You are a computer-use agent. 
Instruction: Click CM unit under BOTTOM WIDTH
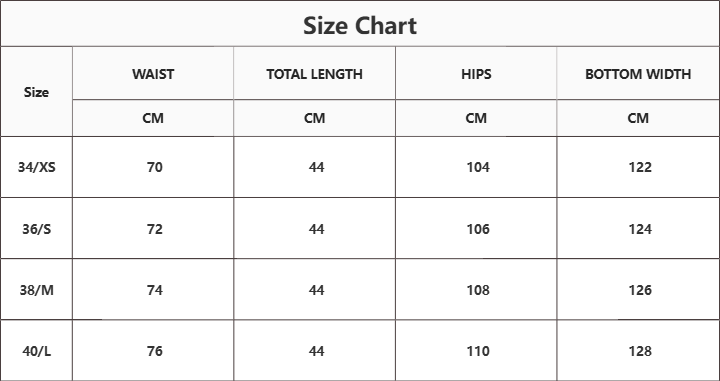(x=638, y=118)
